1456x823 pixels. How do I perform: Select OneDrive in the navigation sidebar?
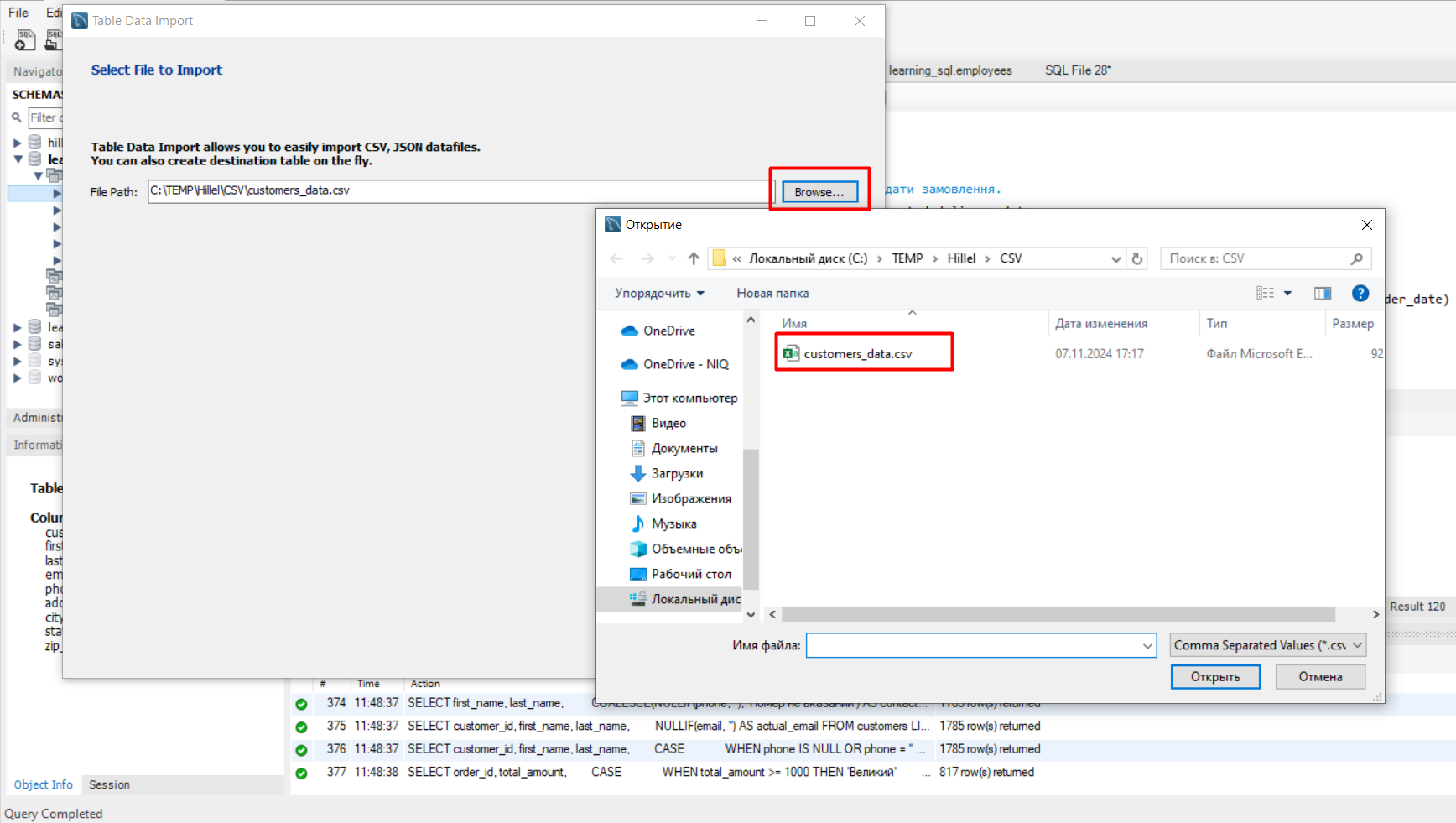pyautogui.click(x=671, y=331)
